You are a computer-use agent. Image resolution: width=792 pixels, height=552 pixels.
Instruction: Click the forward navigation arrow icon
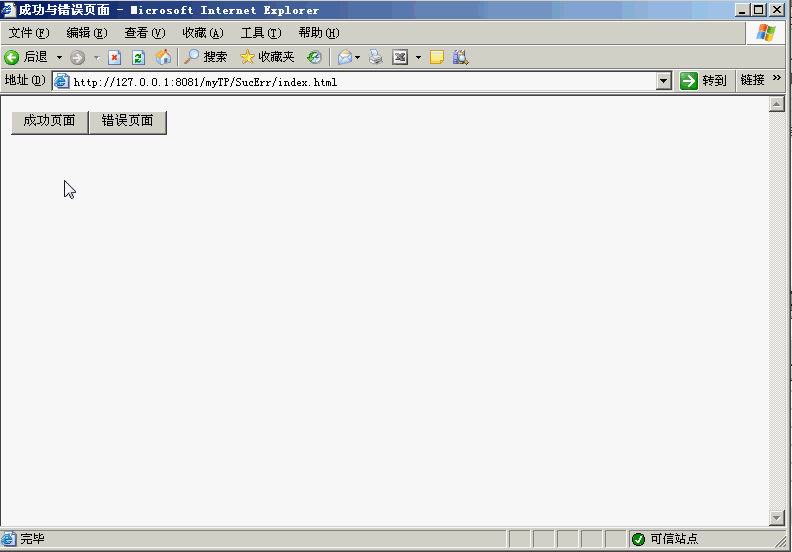[x=77, y=58]
